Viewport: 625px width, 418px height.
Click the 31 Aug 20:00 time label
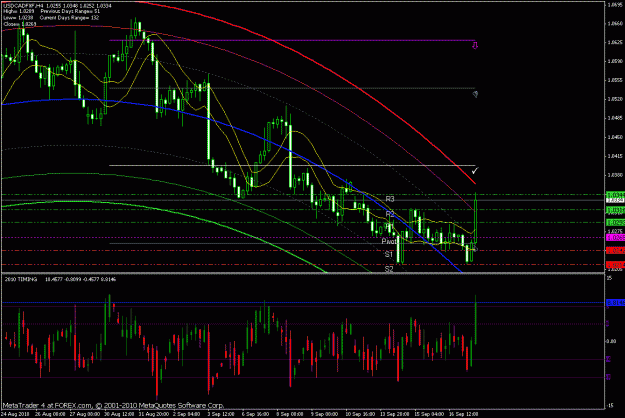point(154,414)
